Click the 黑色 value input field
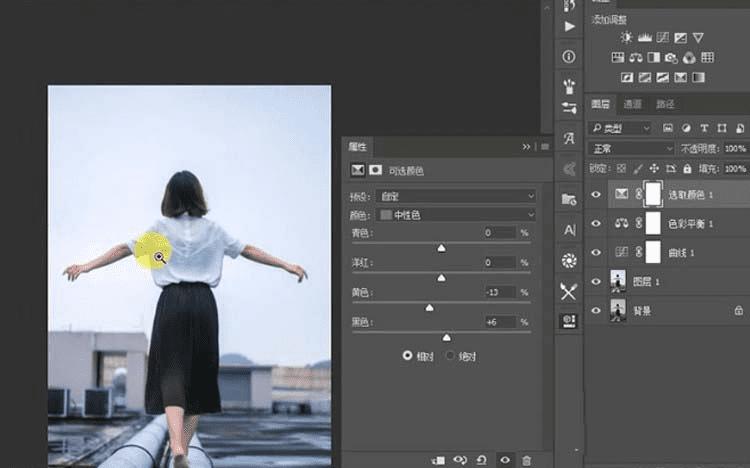Image resolution: width=750 pixels, height=468 pixels. [x=497, y=322]
